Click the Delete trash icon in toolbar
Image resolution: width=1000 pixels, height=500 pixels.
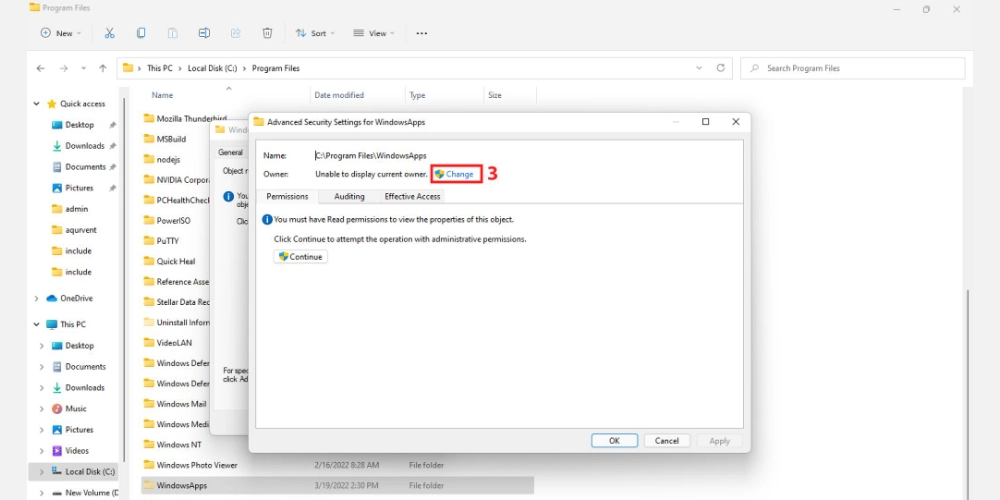(267, 33)
